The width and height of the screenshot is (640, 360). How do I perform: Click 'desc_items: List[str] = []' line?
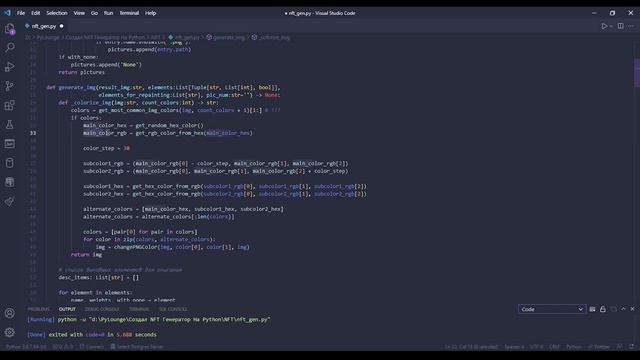pos(99,278)
